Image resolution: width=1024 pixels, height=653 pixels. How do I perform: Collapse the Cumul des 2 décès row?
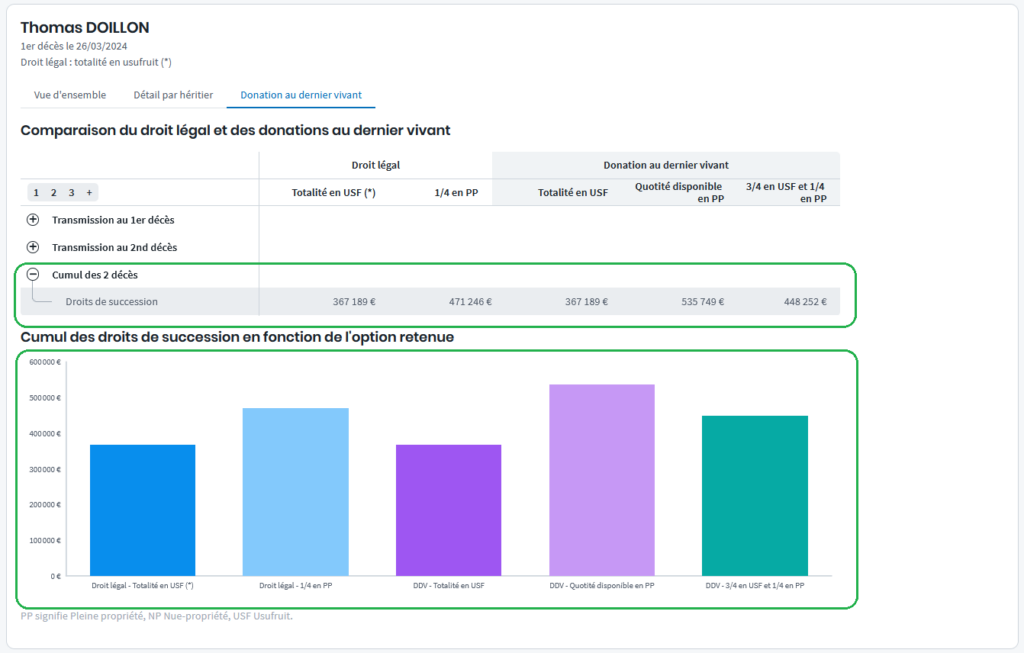(33, 274)
